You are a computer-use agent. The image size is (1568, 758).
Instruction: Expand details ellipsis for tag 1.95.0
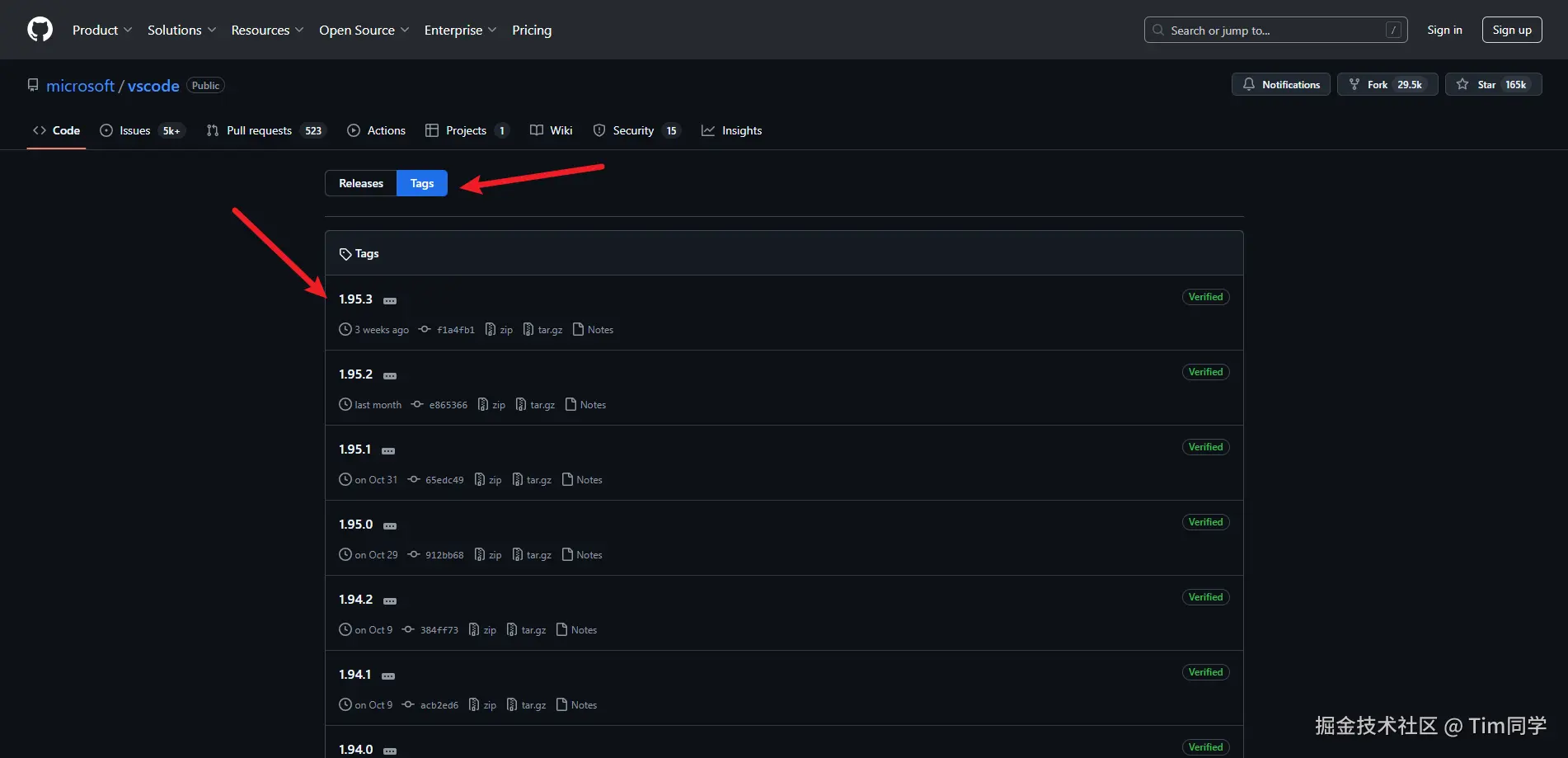[390, 526]
